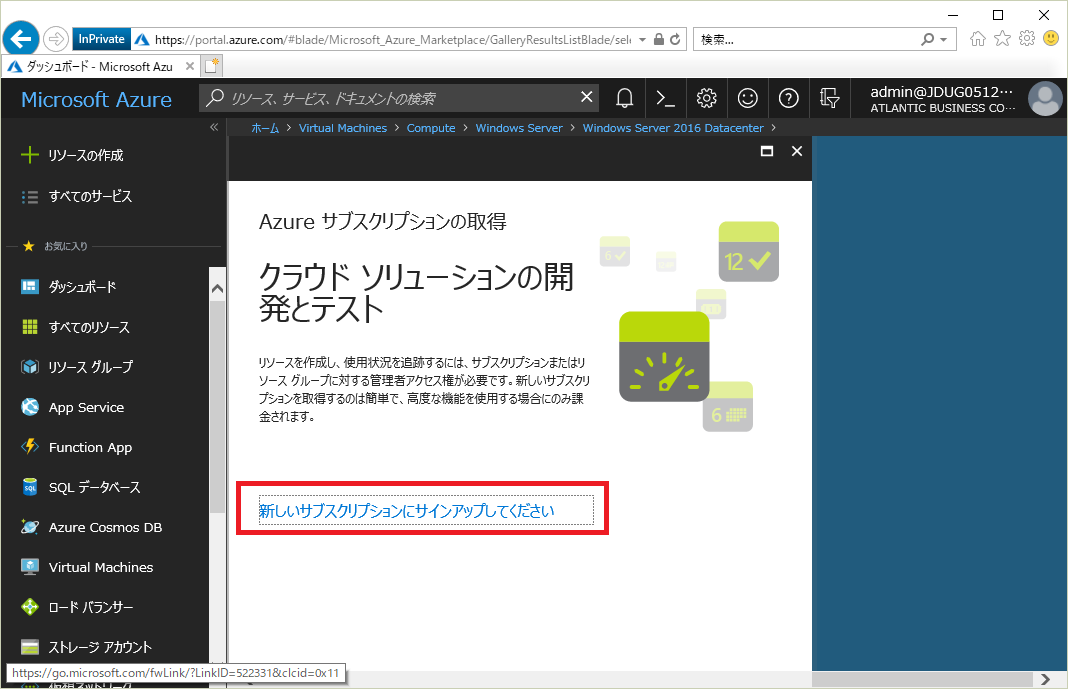The image size is (1068, 689).
Task: Click sidebar scrollbar up arrow
Action: [217, 289]
